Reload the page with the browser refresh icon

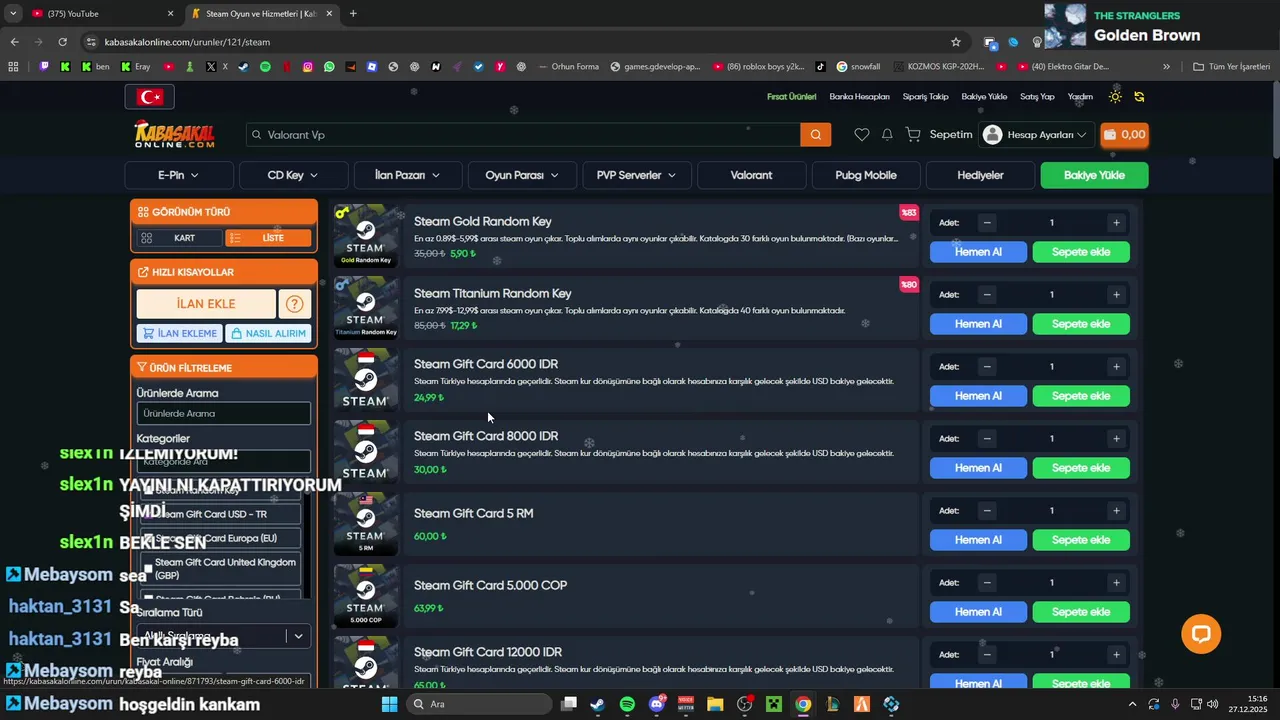(62, 42)
